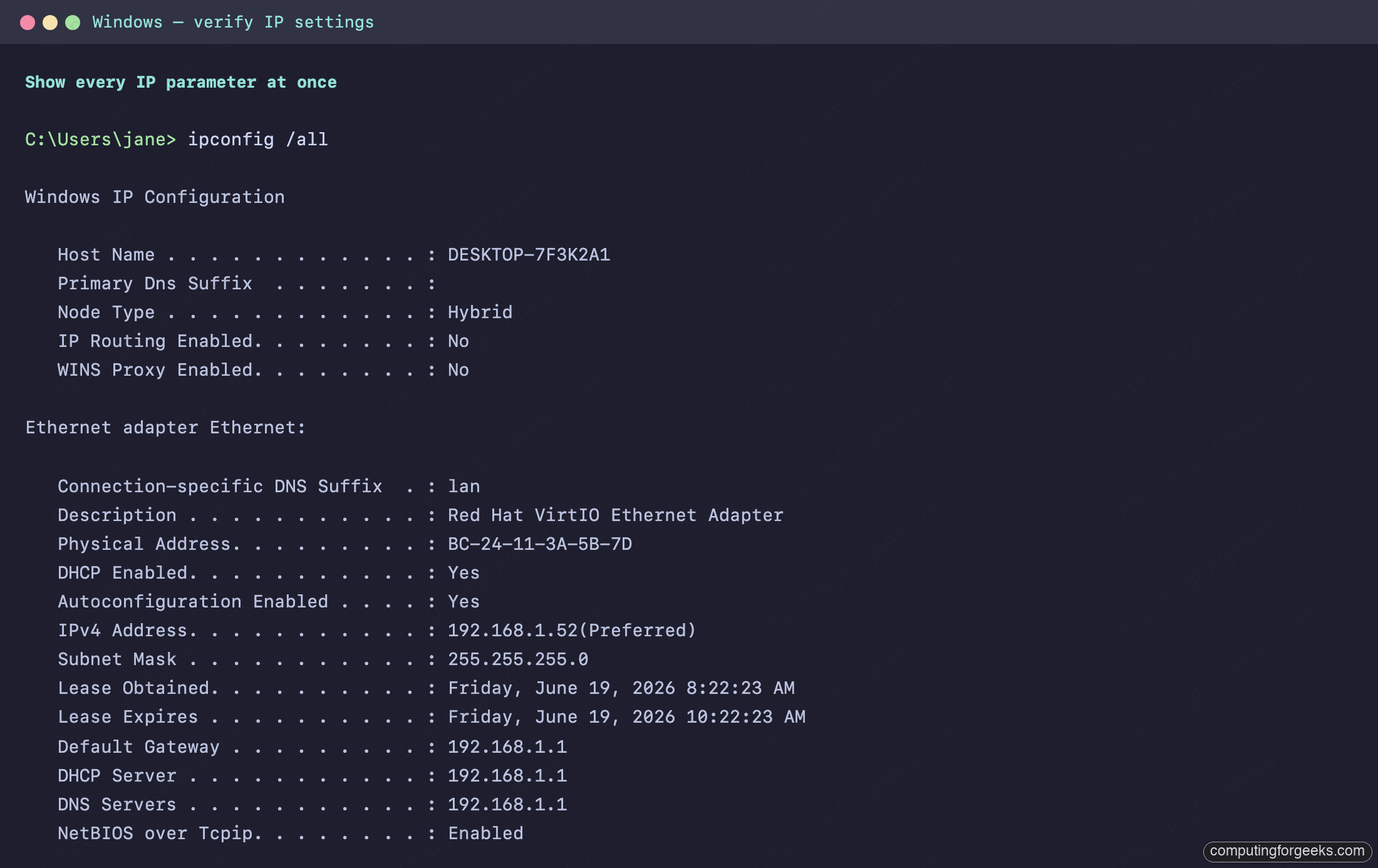
Task: Click the 'WINS Proxy Enabled' value 'No'
Action: pyautogui.click(x=458, y=370)
